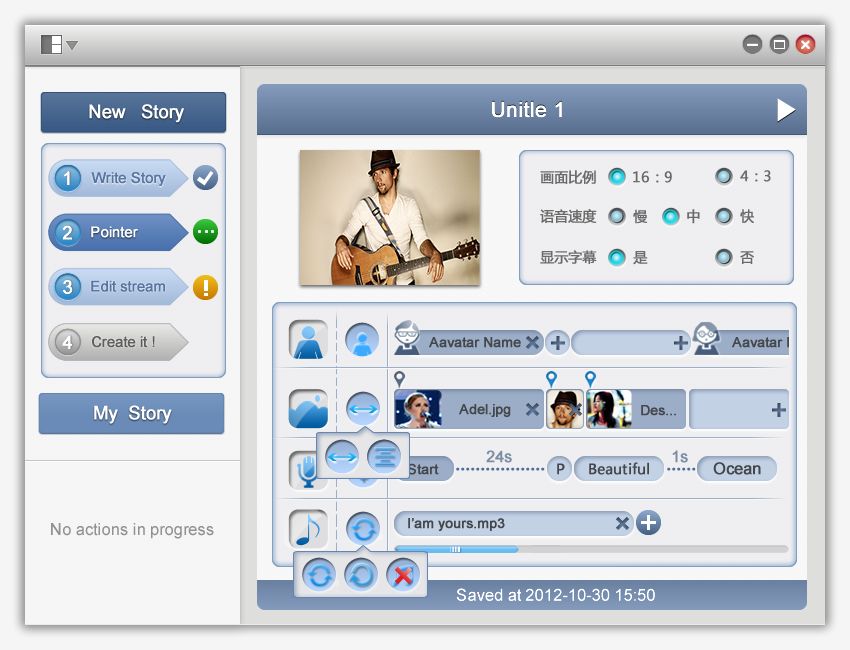
Task: Open the stretch-mode popup on image track
Action: [362, 408]
